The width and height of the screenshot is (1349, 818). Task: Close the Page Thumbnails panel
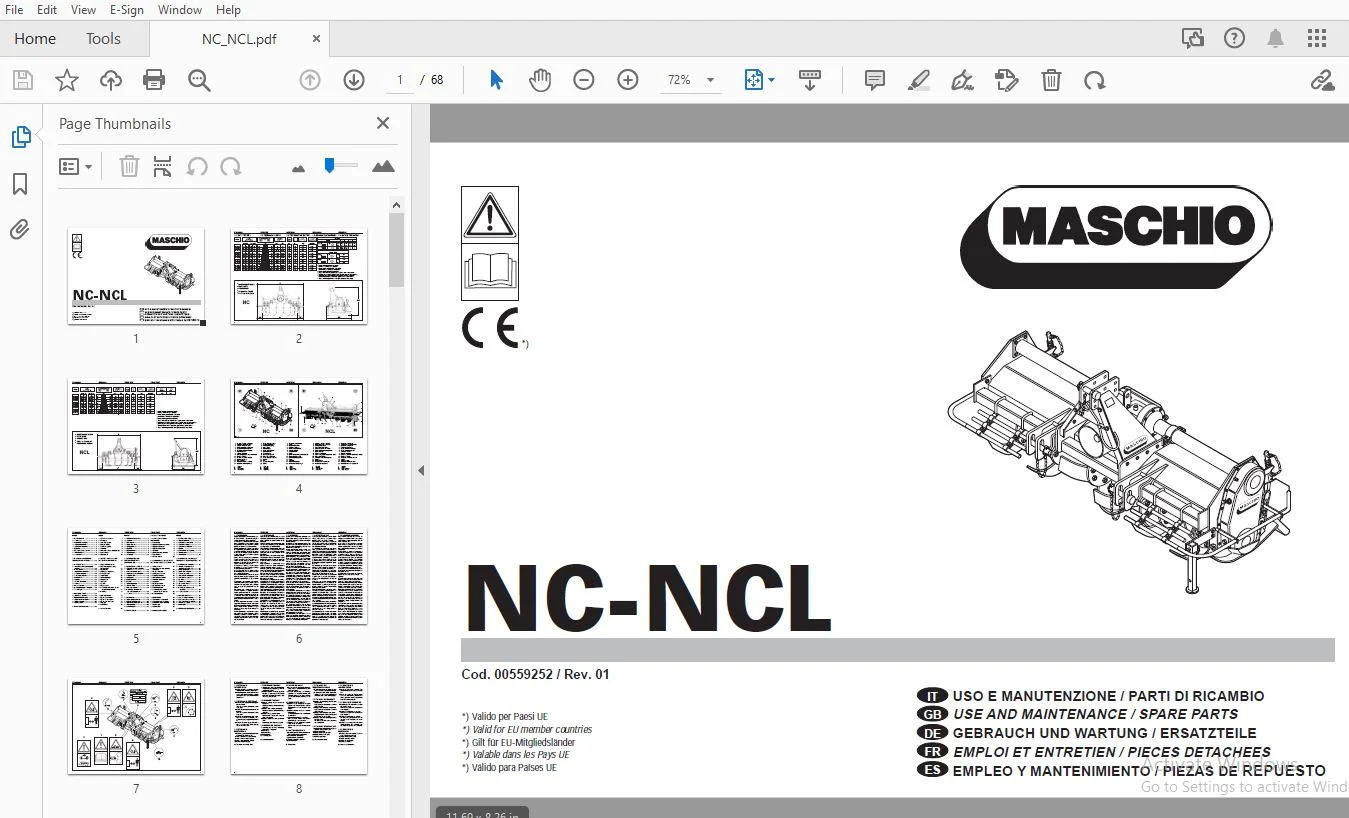click(x=382, y=123)
